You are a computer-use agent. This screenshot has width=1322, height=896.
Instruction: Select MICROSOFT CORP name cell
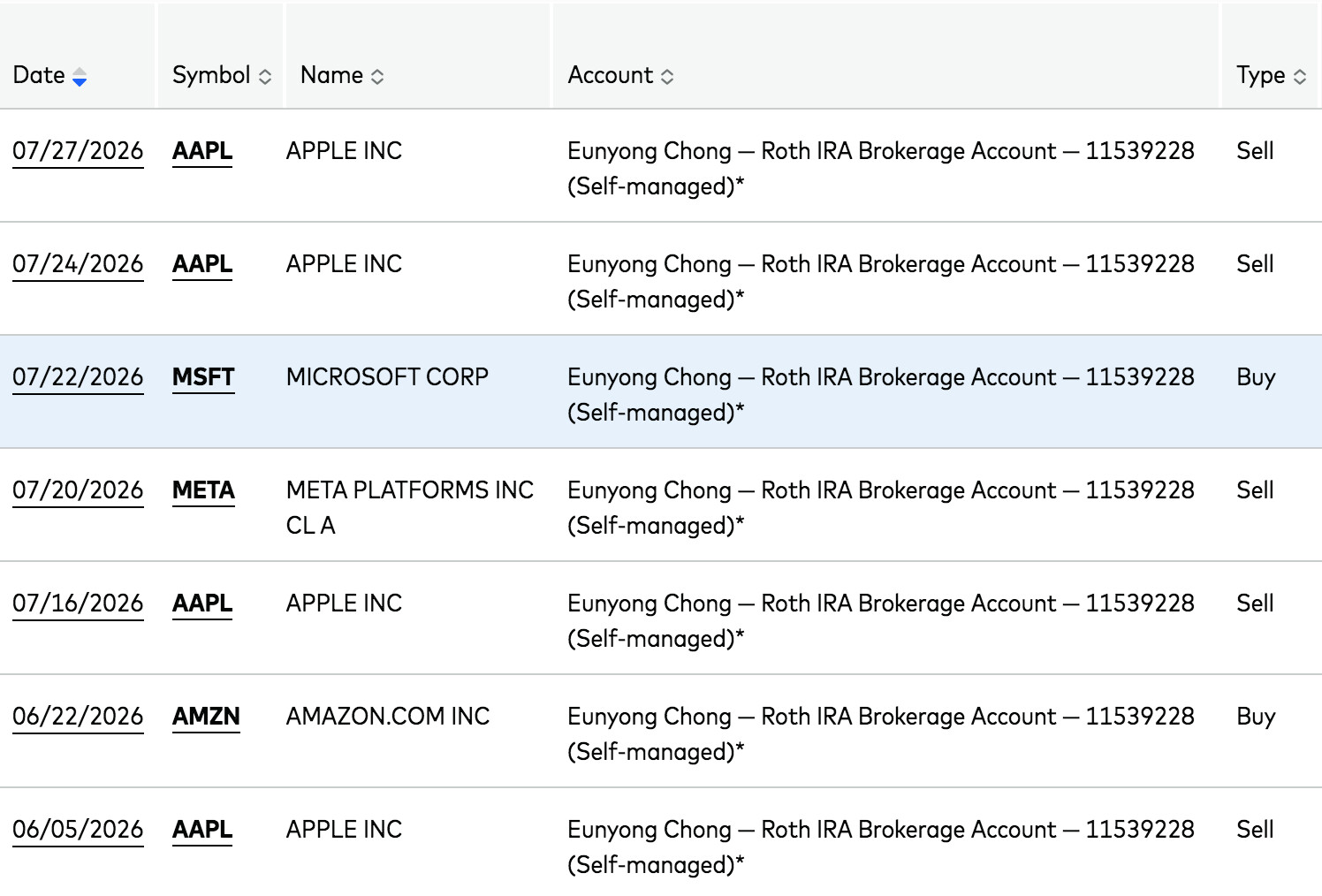click(387, 377)
